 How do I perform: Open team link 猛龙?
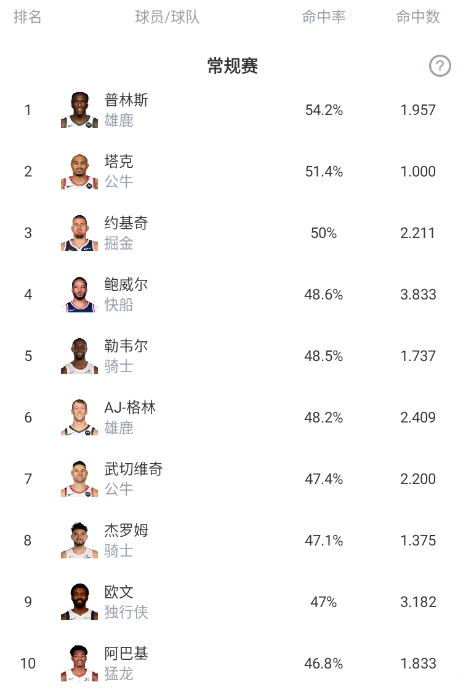119,674
